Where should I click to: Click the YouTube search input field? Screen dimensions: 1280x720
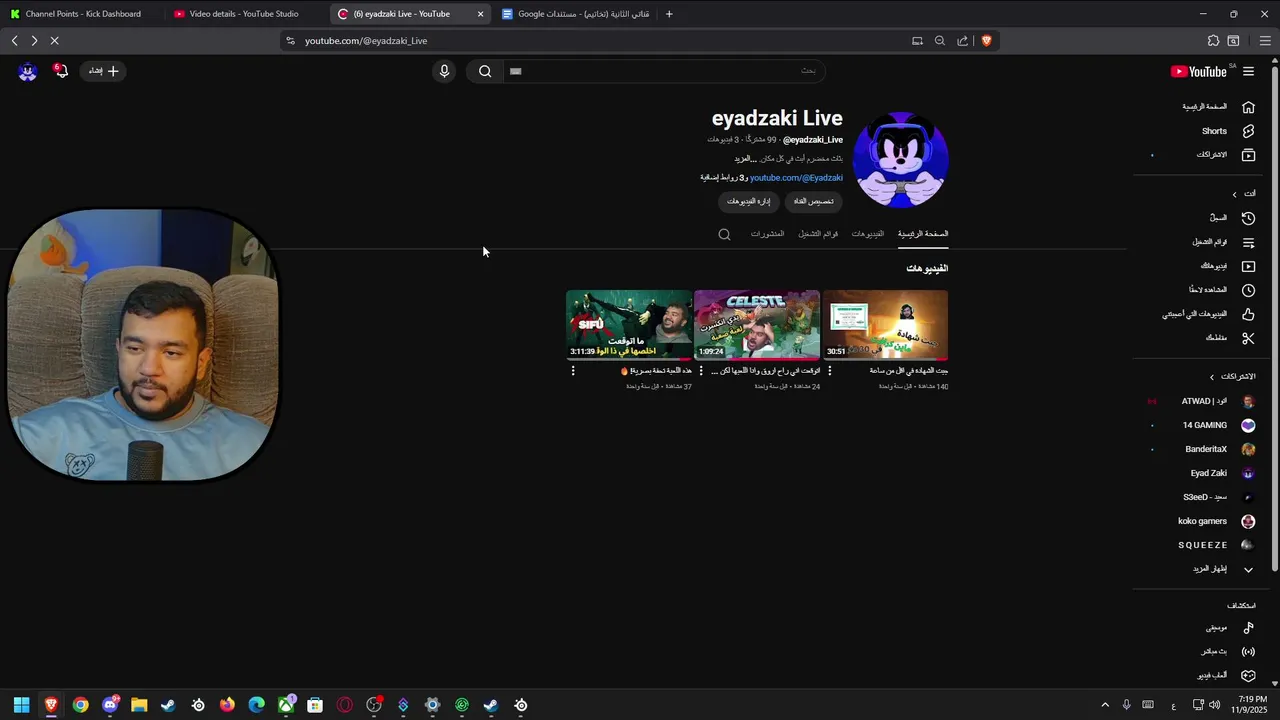pyautogui.click(x=665, y=71)
